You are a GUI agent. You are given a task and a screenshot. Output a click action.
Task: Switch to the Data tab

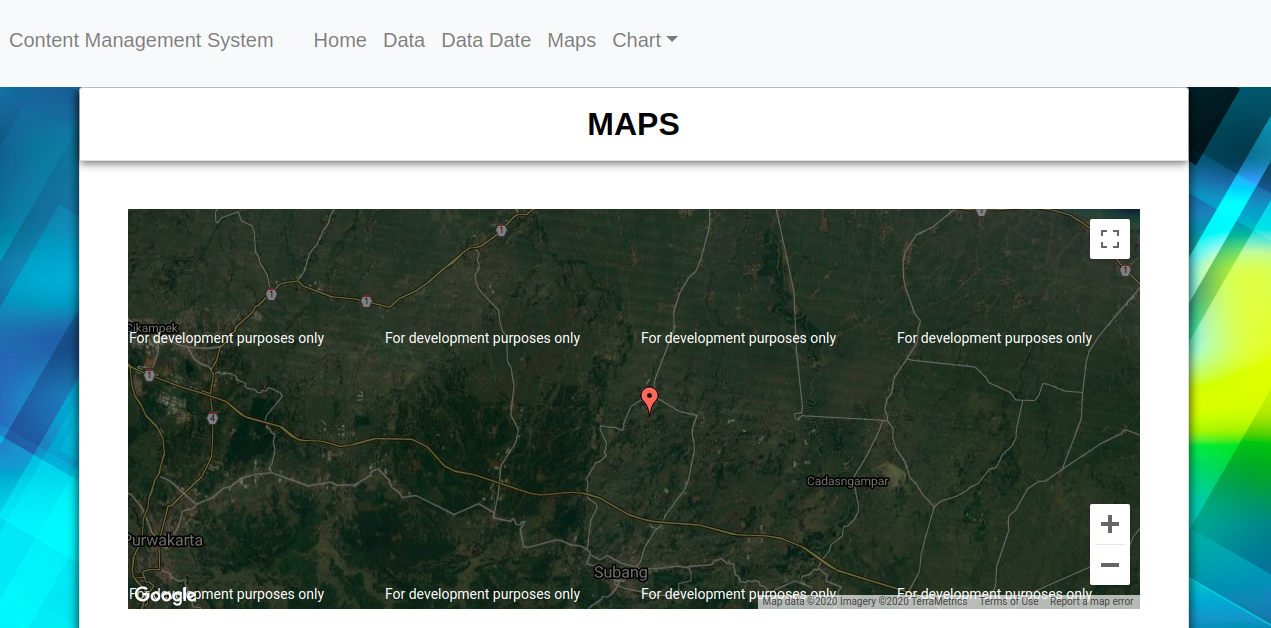tap(404, 40)
